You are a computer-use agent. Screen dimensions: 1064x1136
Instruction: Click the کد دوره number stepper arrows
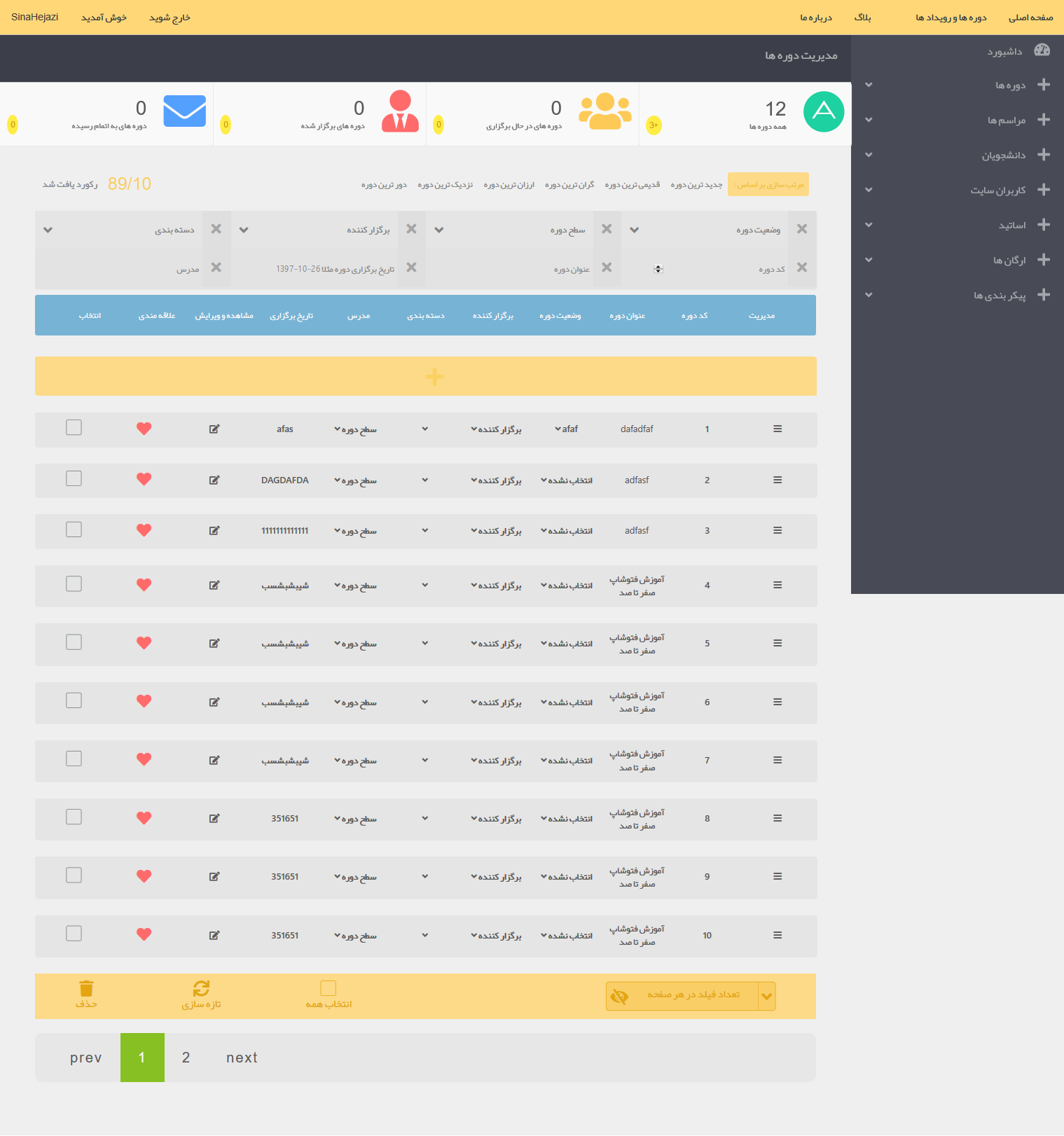coord(658,268)
